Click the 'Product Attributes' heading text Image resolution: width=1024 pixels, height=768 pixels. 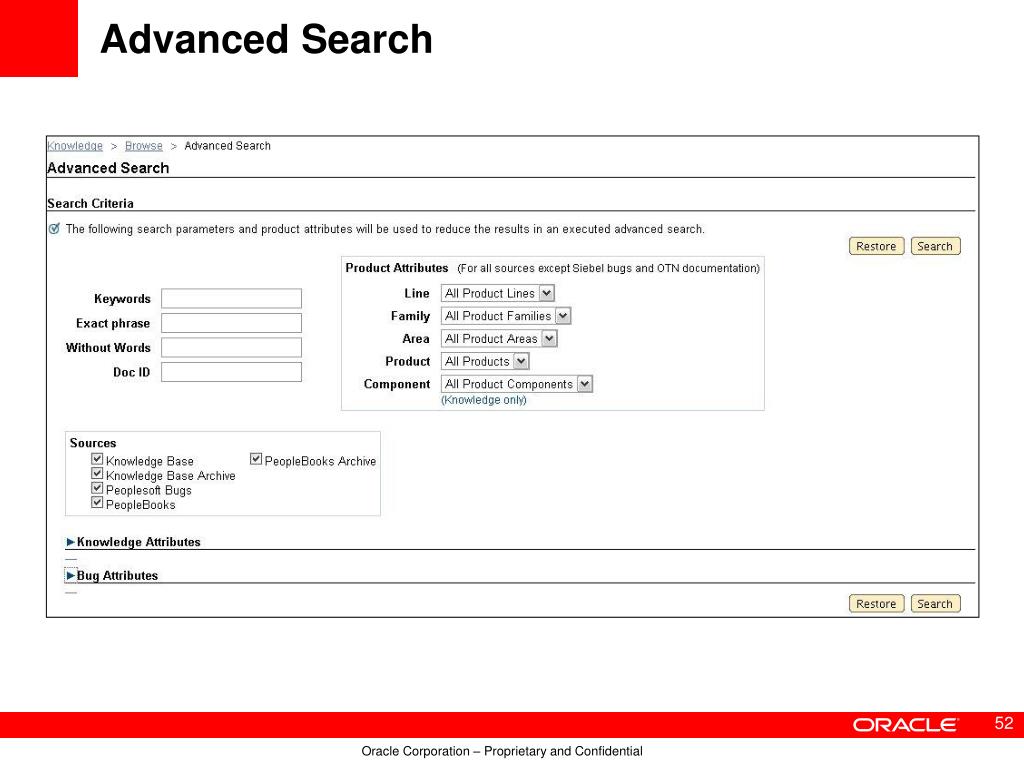pyautogui.click(x=396, y=268)
